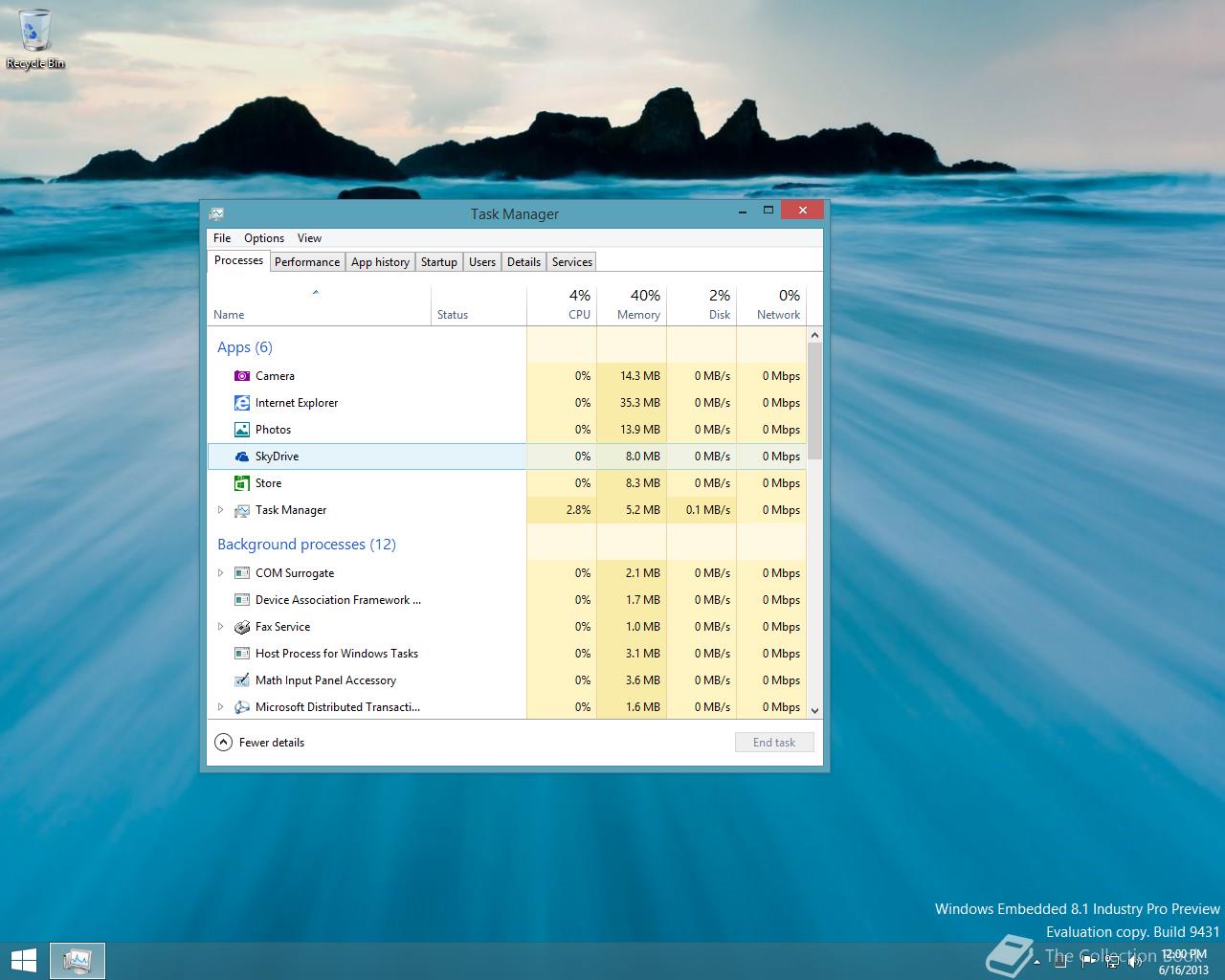Click the 2.8% CPU value
1225x980 pixels.
pos(578,510)
